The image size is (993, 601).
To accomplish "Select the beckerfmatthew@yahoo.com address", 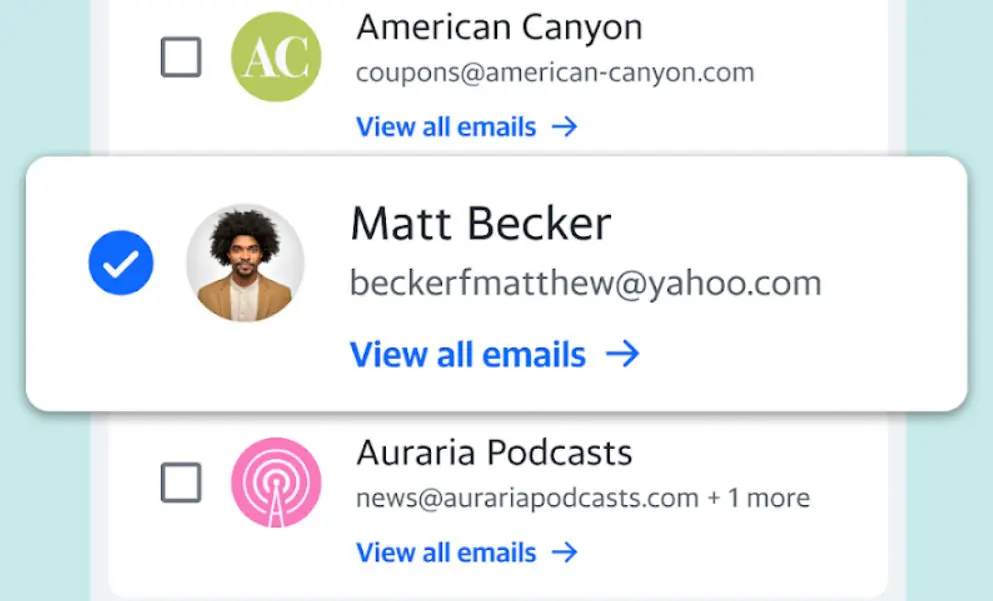I will pyautogui.click(x=585, y=283).
